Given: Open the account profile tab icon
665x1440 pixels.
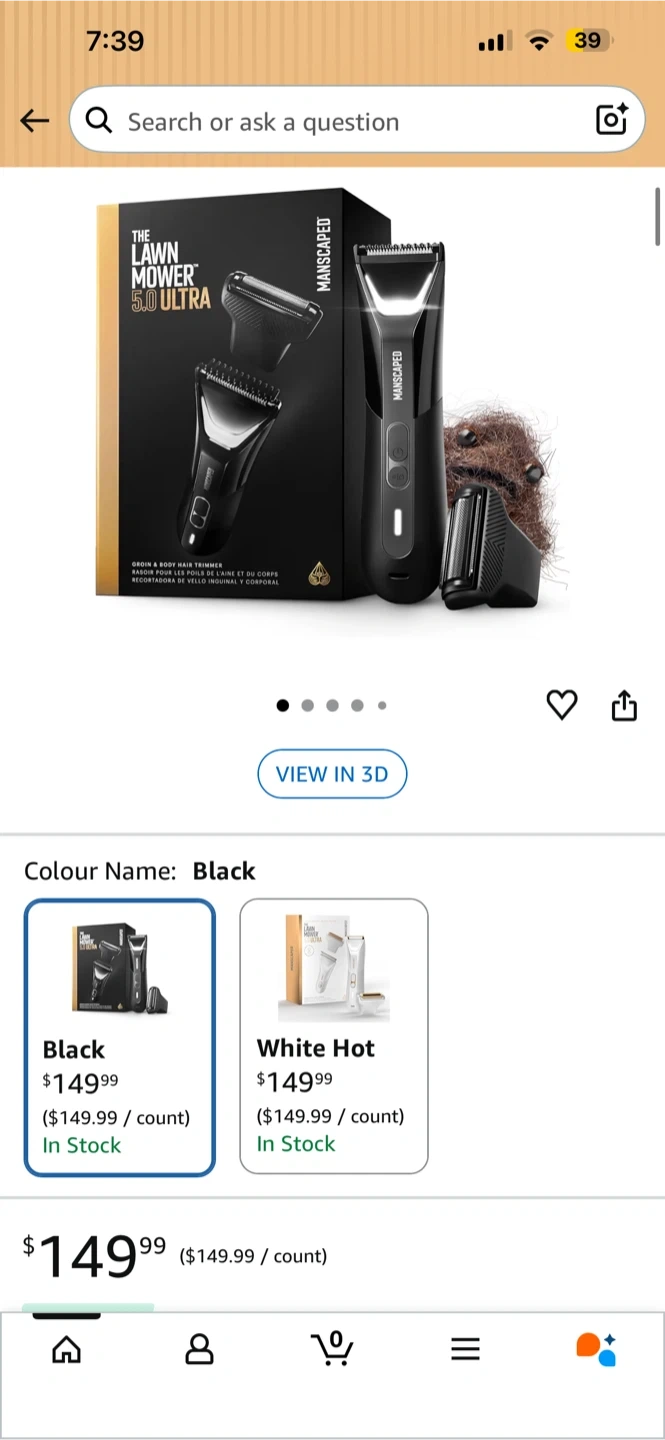Looking at the screenshot, I should pyautogui.click(x=200, y=1349).
